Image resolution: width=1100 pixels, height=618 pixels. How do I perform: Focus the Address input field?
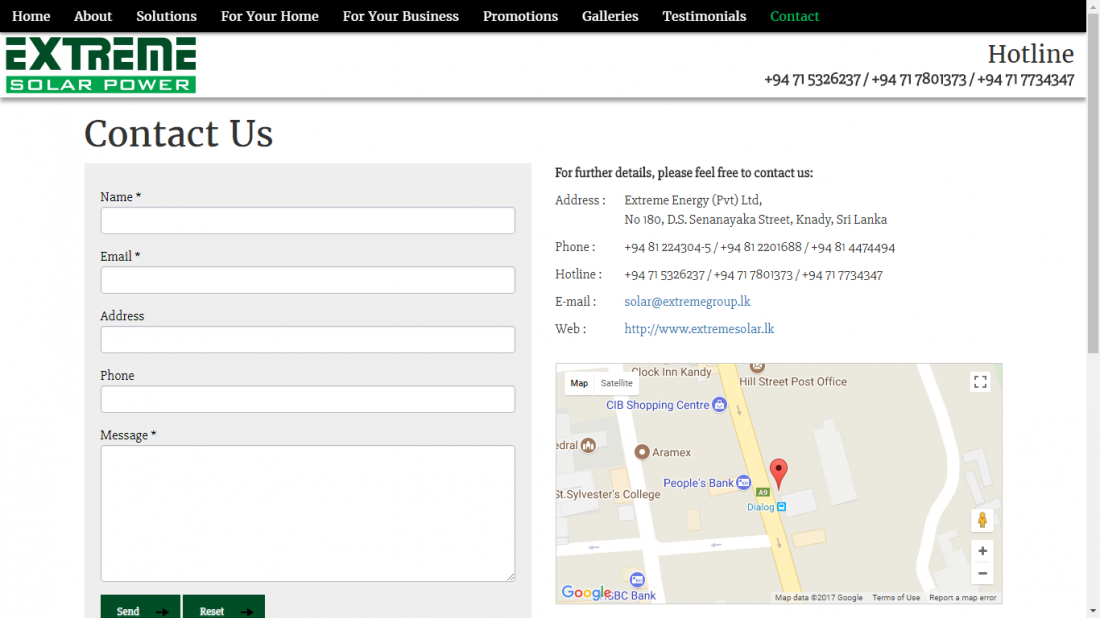[x=307, y=340]
